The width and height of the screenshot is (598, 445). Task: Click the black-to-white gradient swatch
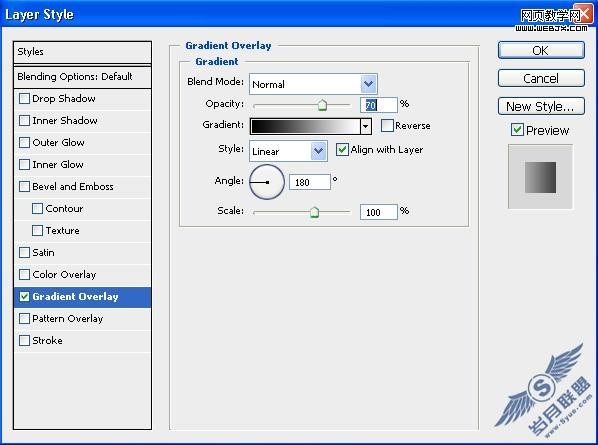coord(305,126)
